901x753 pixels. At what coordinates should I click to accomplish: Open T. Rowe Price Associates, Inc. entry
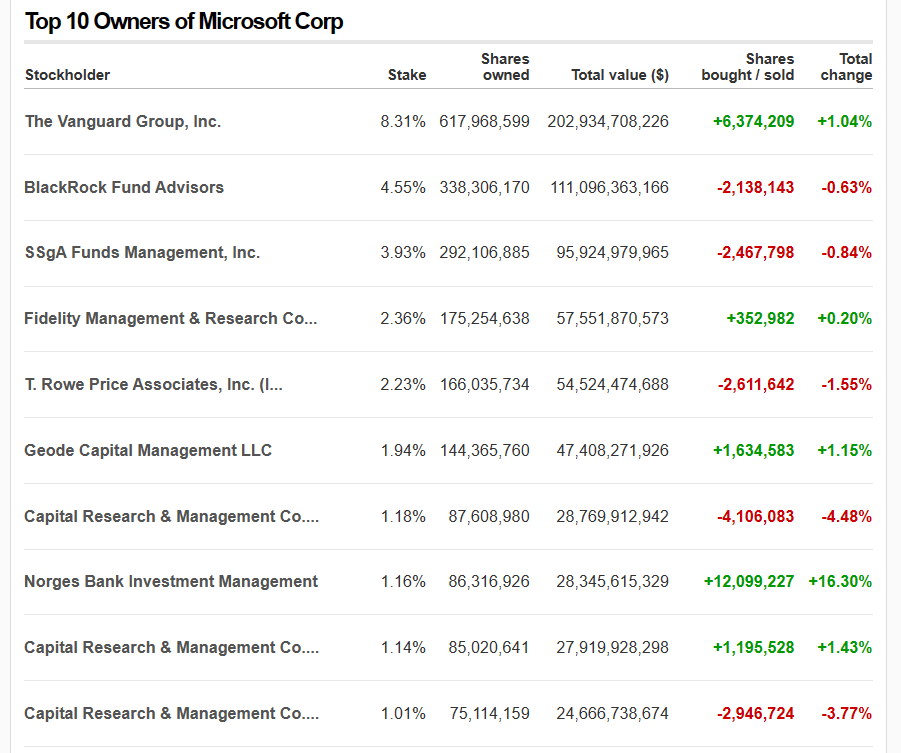153,384
